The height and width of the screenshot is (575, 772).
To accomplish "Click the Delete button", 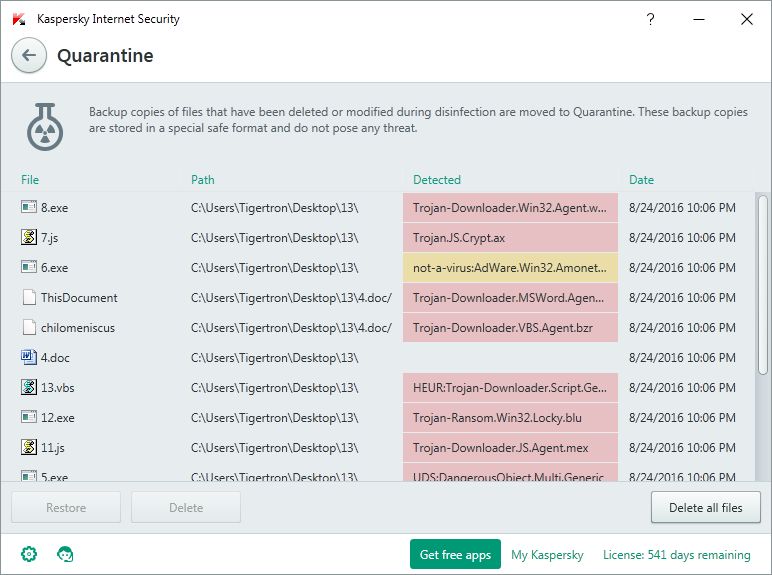I will (x=186, y=508).
